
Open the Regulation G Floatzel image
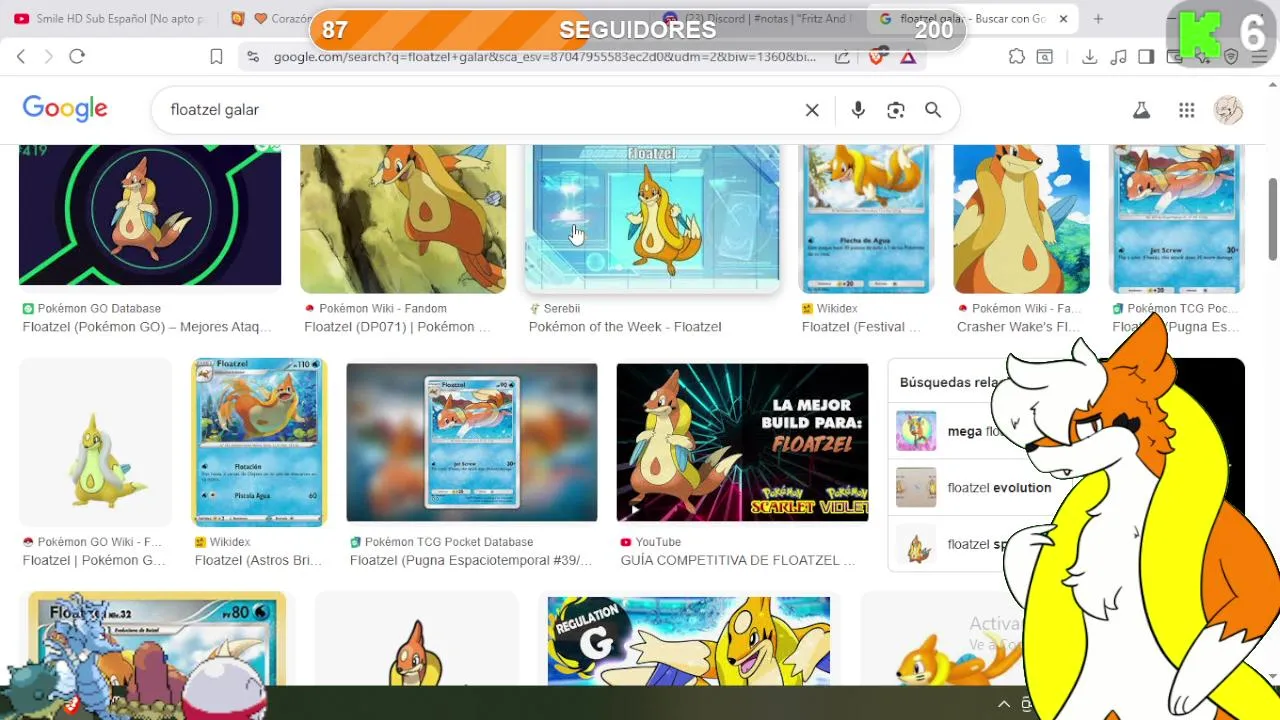click(689, 640)
